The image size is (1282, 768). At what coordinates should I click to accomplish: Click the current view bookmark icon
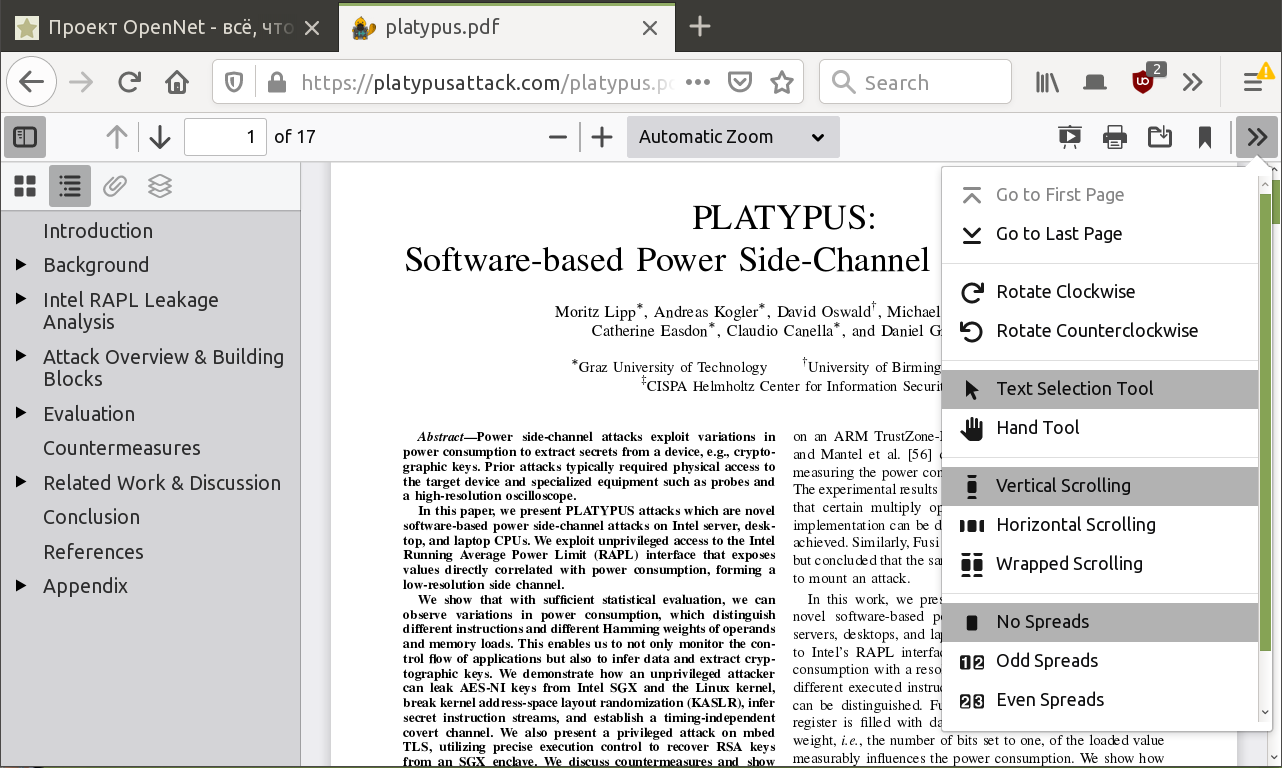tap(1205, 137)
